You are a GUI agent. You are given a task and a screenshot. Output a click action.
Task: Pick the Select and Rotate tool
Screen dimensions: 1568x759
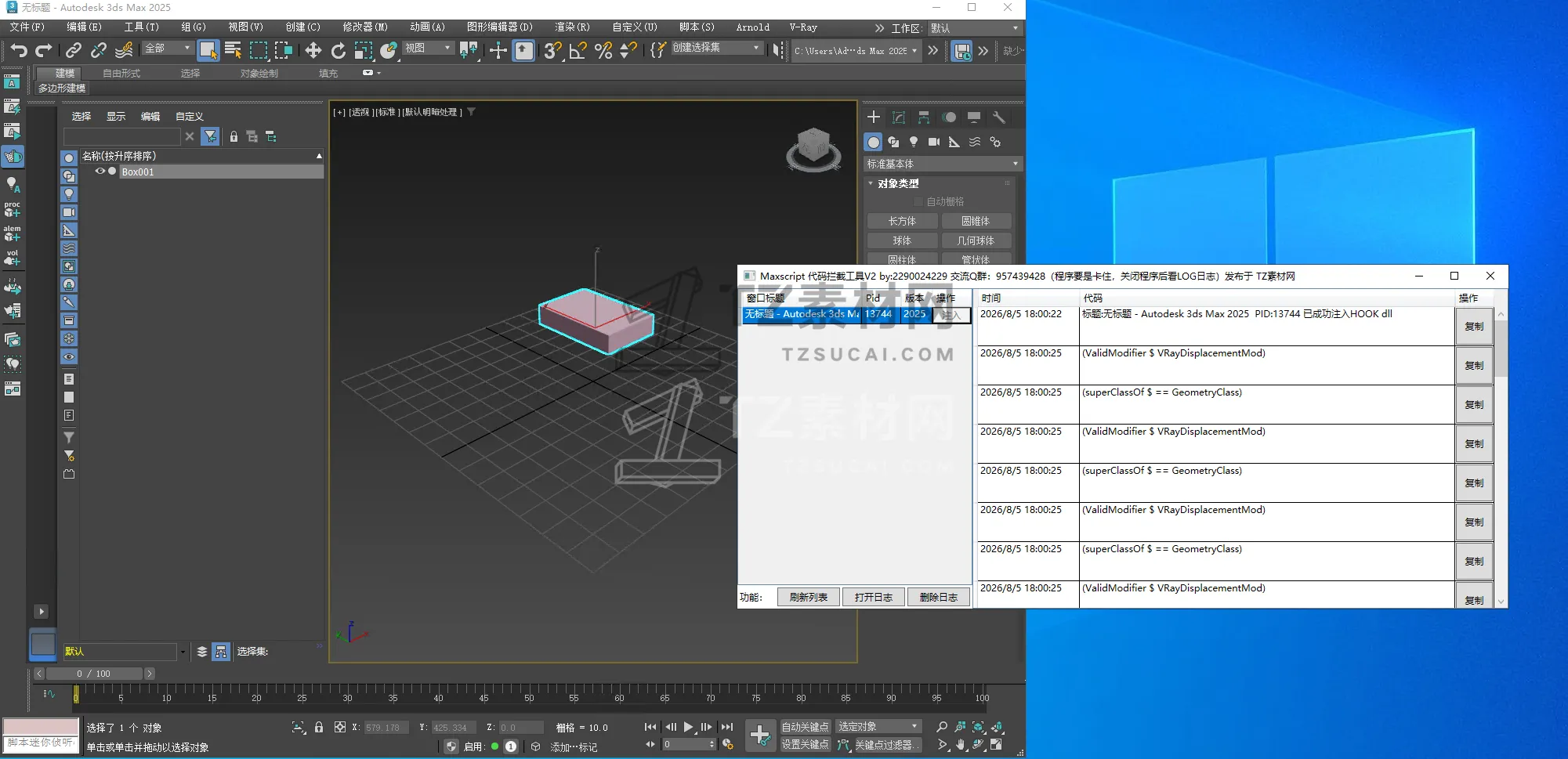tap(339, 51)
